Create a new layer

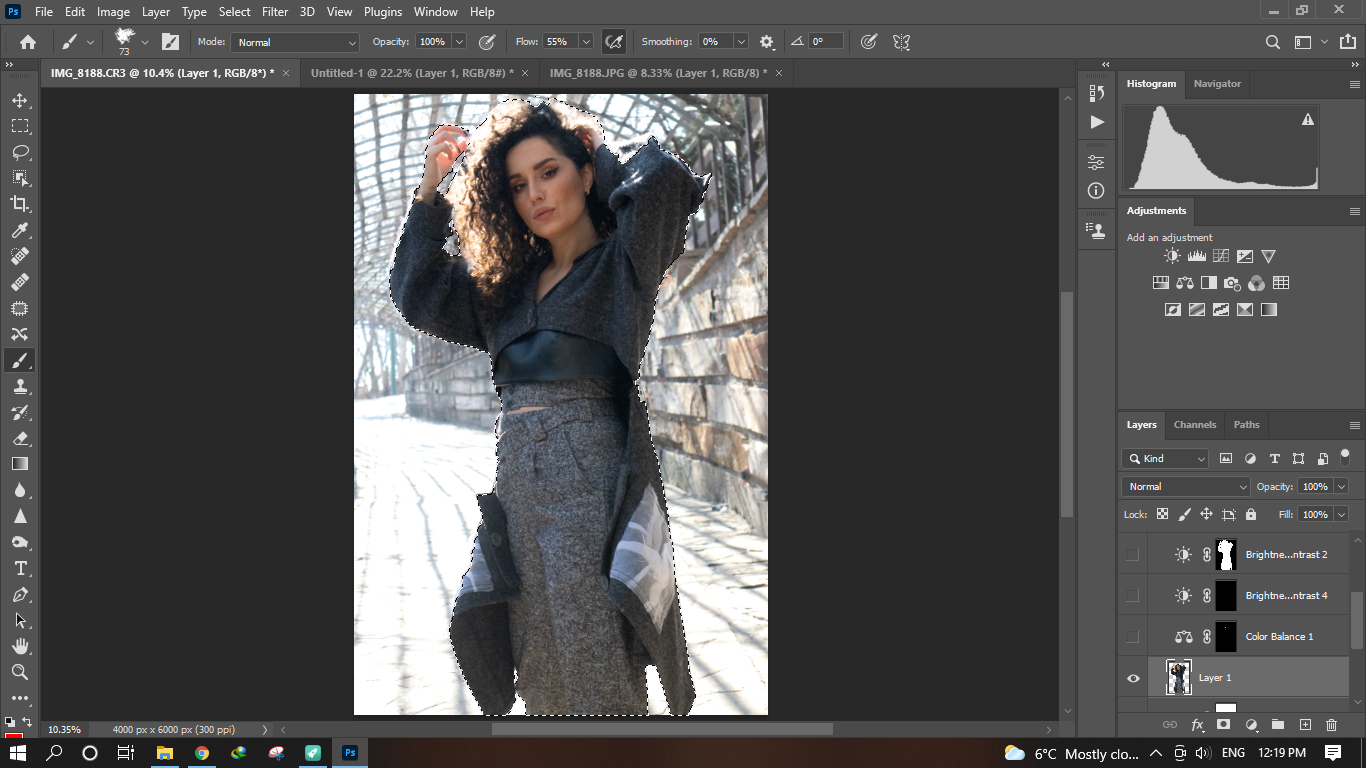tap(1305, 725)
